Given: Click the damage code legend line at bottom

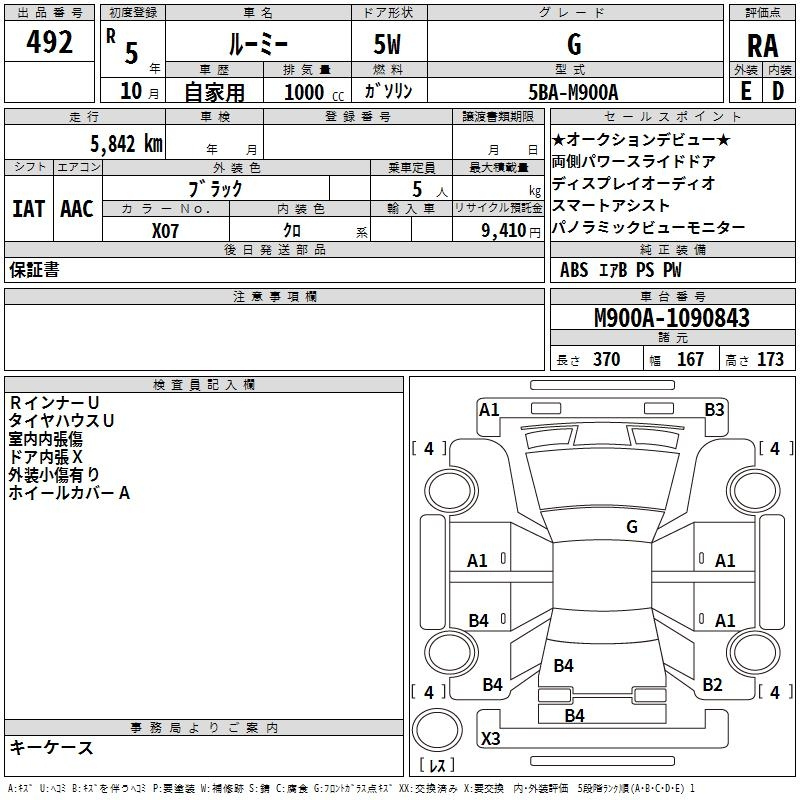Looking at the screenshot, I should coord(352,788).
